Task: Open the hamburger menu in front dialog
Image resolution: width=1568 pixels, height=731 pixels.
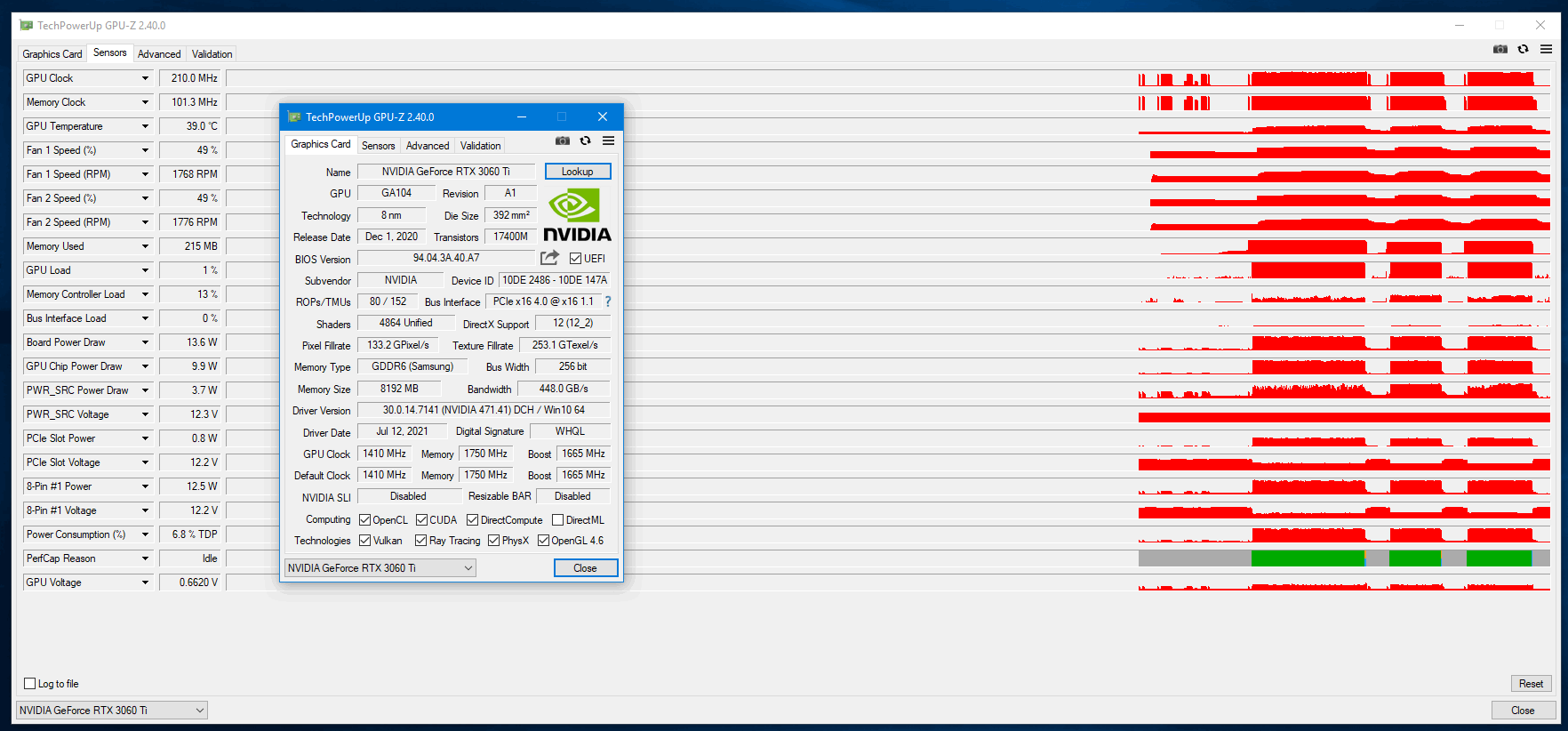Action: [608, 141]
